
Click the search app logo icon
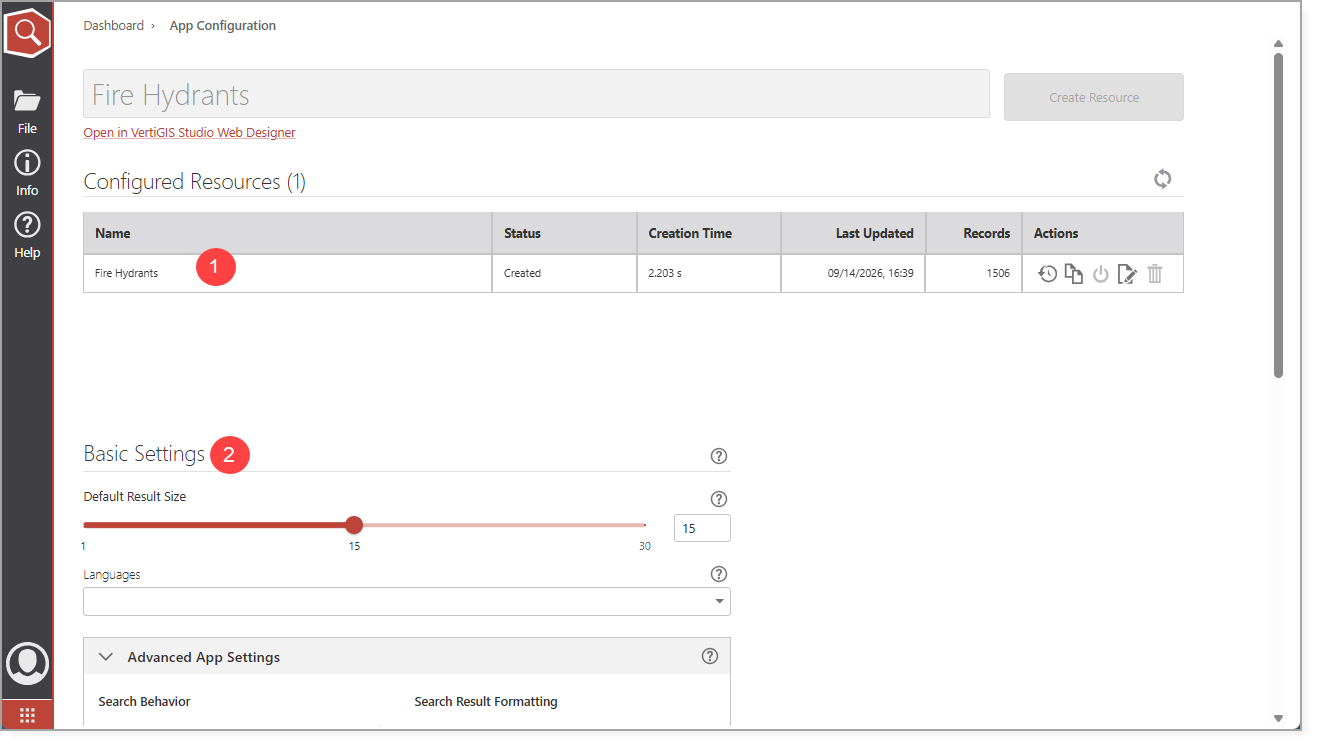pos(27,31)
